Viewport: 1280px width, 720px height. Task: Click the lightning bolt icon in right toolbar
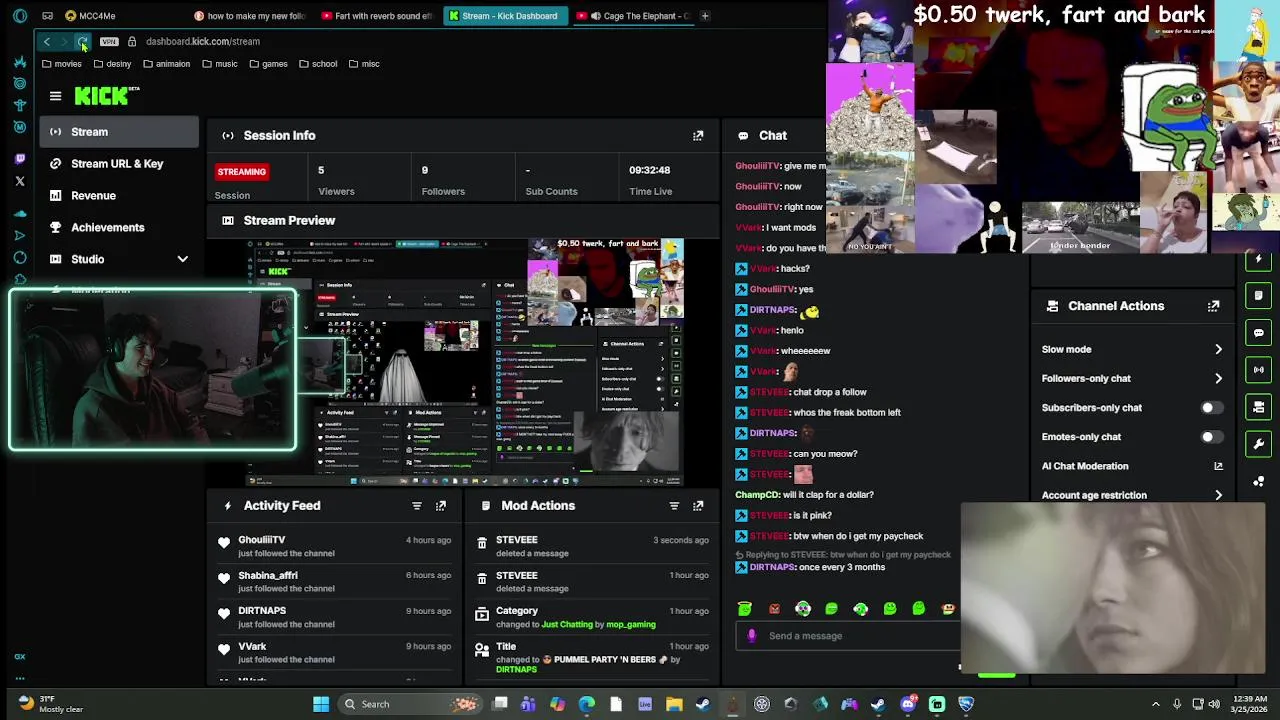pyautogui.click(x=1259, y=259)
